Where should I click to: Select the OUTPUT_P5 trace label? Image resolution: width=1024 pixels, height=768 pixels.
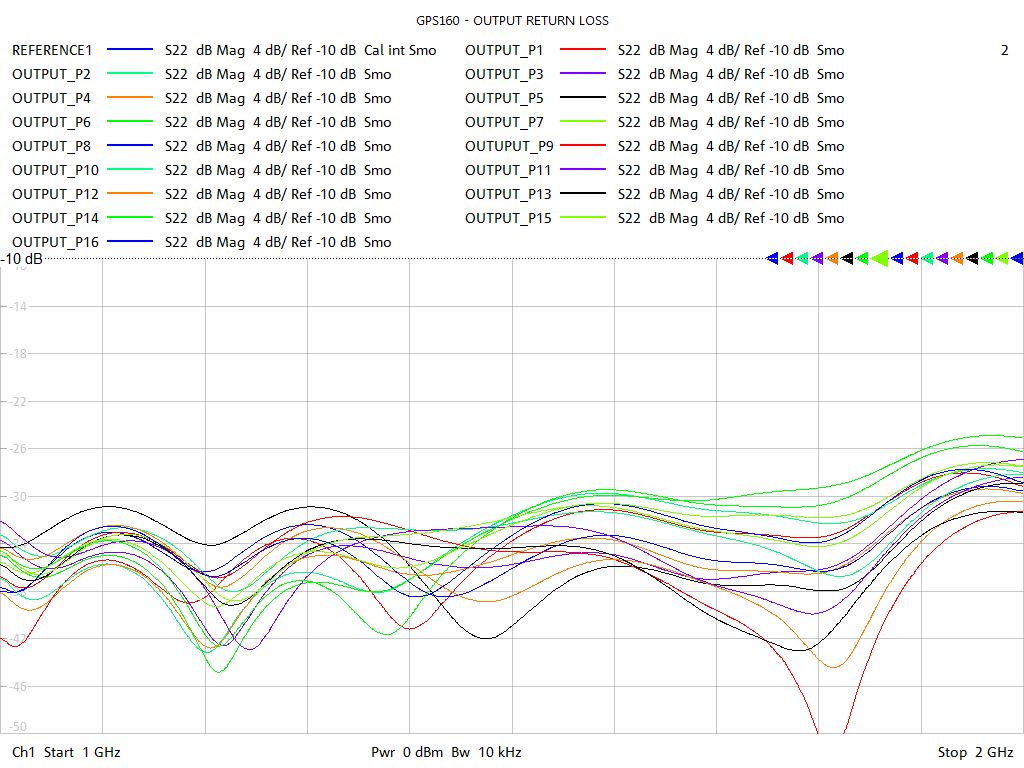[x=504, y=99]
